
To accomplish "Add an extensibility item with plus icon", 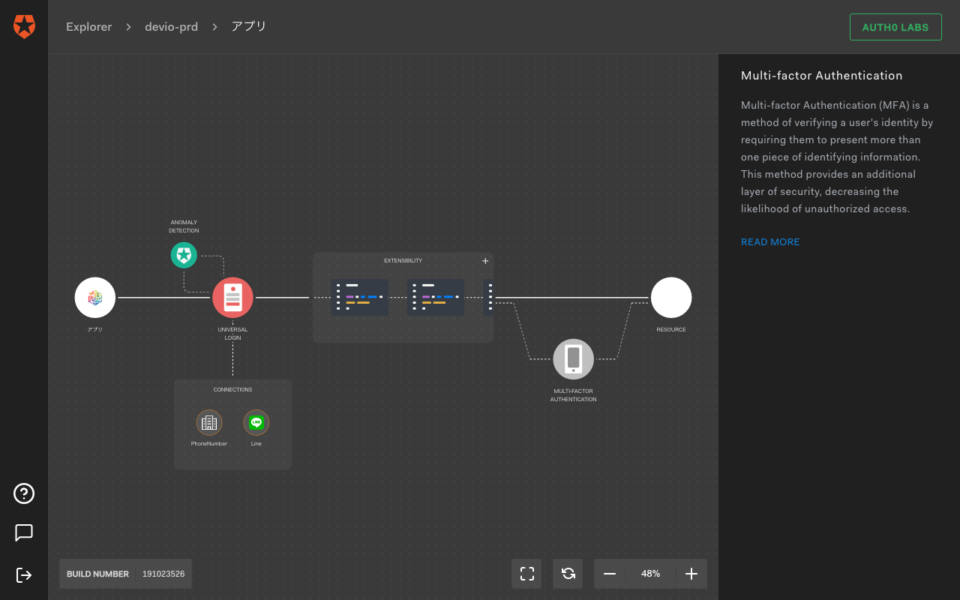I will tap(485, 261).
